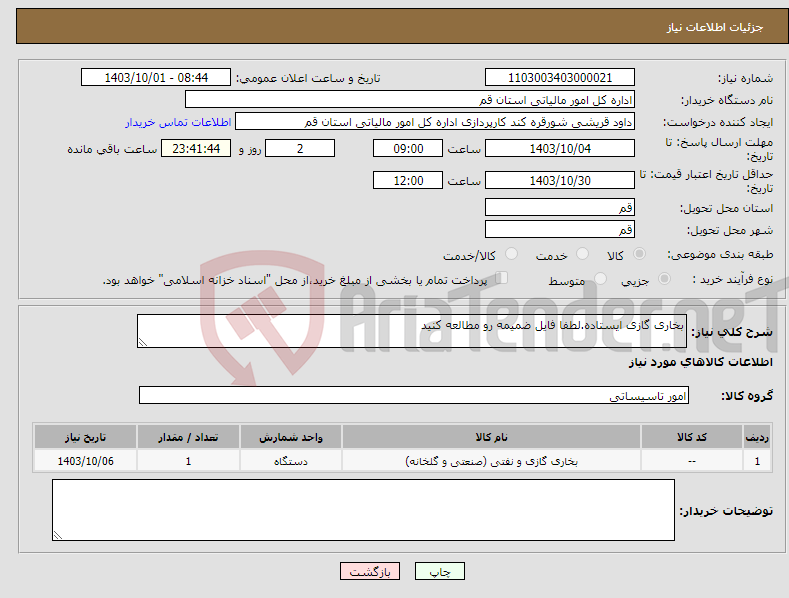
Task: Select the متوسط purchase type radio
Action: (600, 279)
